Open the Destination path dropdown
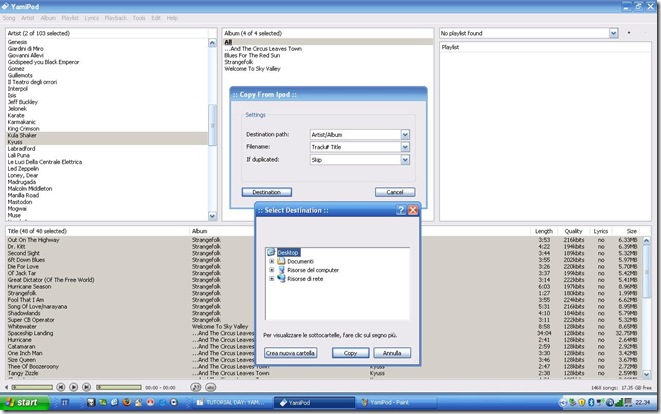Viewport: 661px width, 414px height. pos(404,134)
